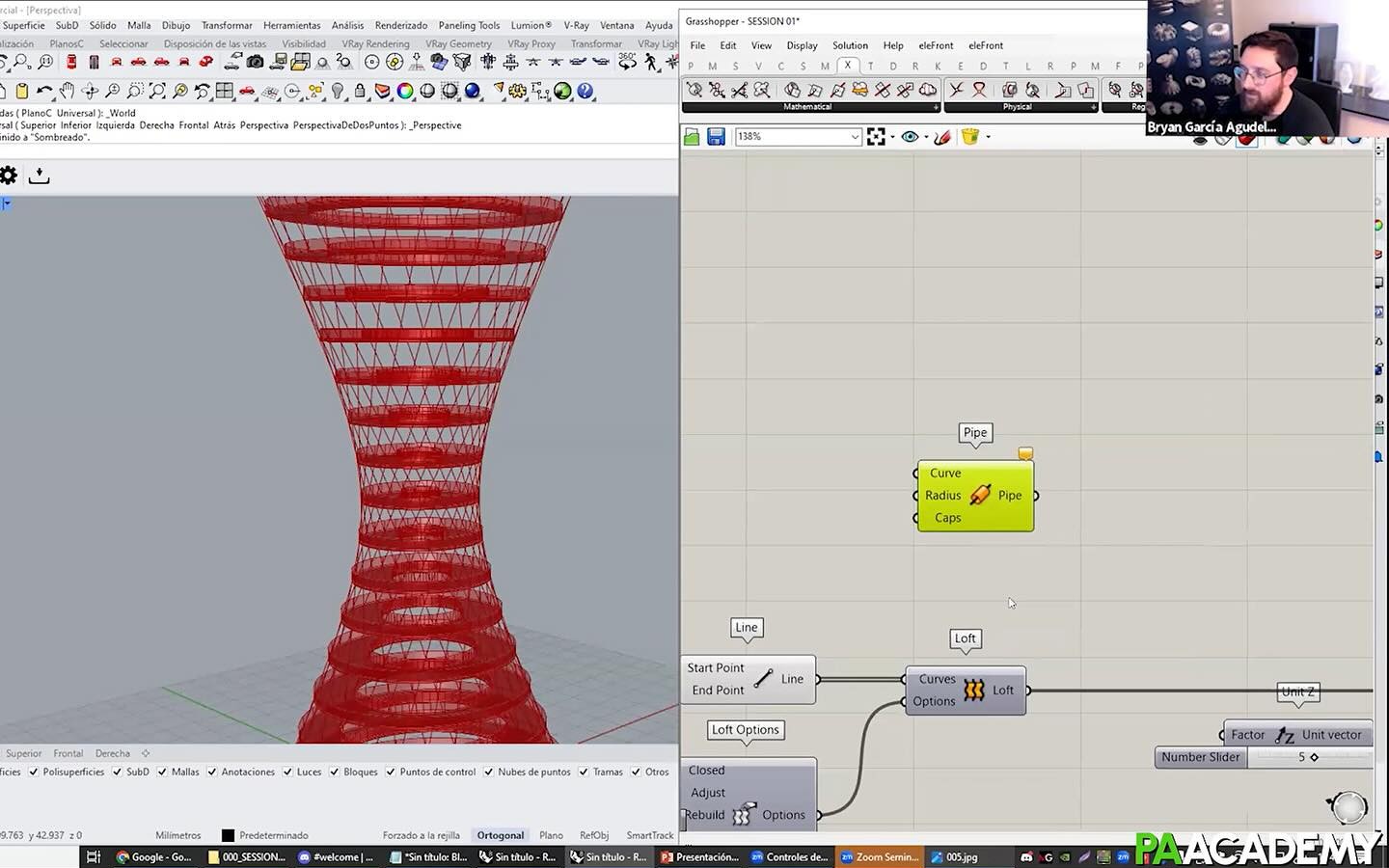Click the Grasshopper open file icon

(692, 137)
